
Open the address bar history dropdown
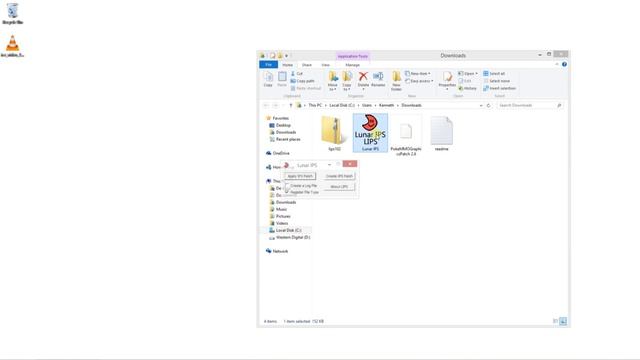(481, 105)
